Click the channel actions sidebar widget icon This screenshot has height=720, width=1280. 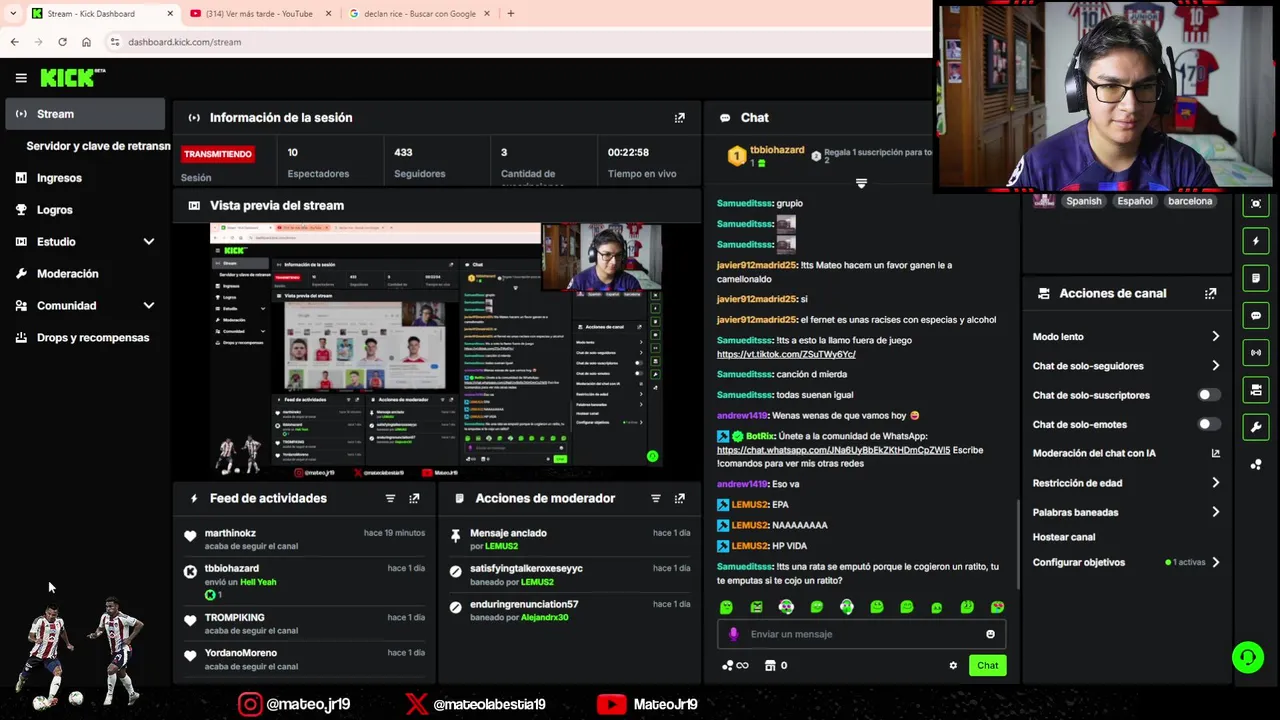pos(1256,390)
